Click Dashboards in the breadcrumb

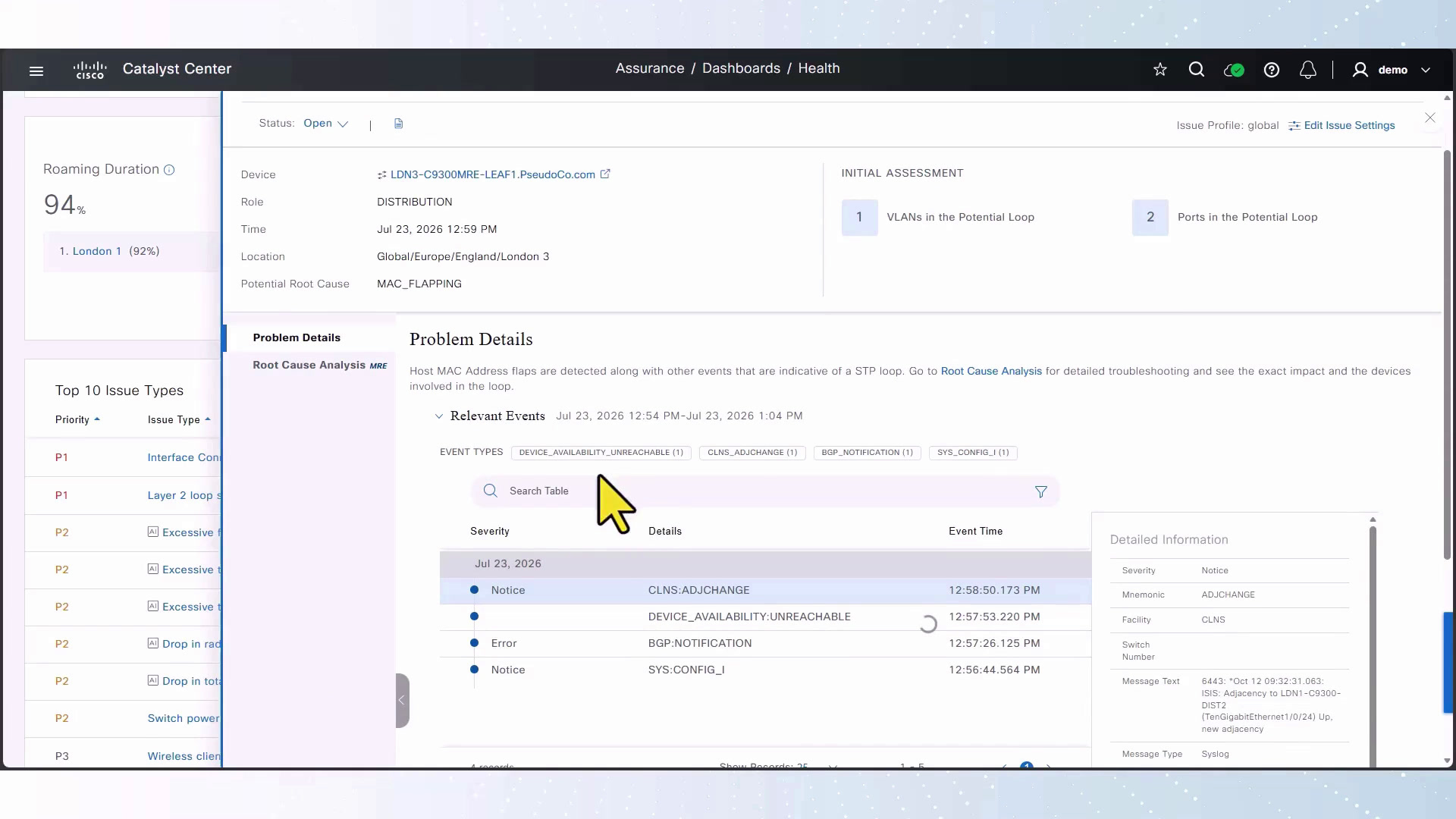point(741,68)
